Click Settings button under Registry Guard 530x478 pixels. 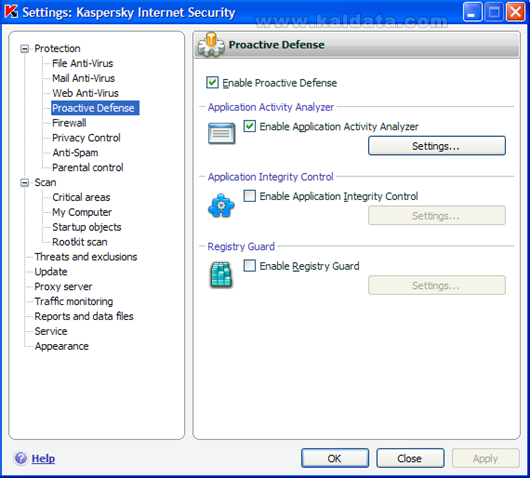click(437, 285)
